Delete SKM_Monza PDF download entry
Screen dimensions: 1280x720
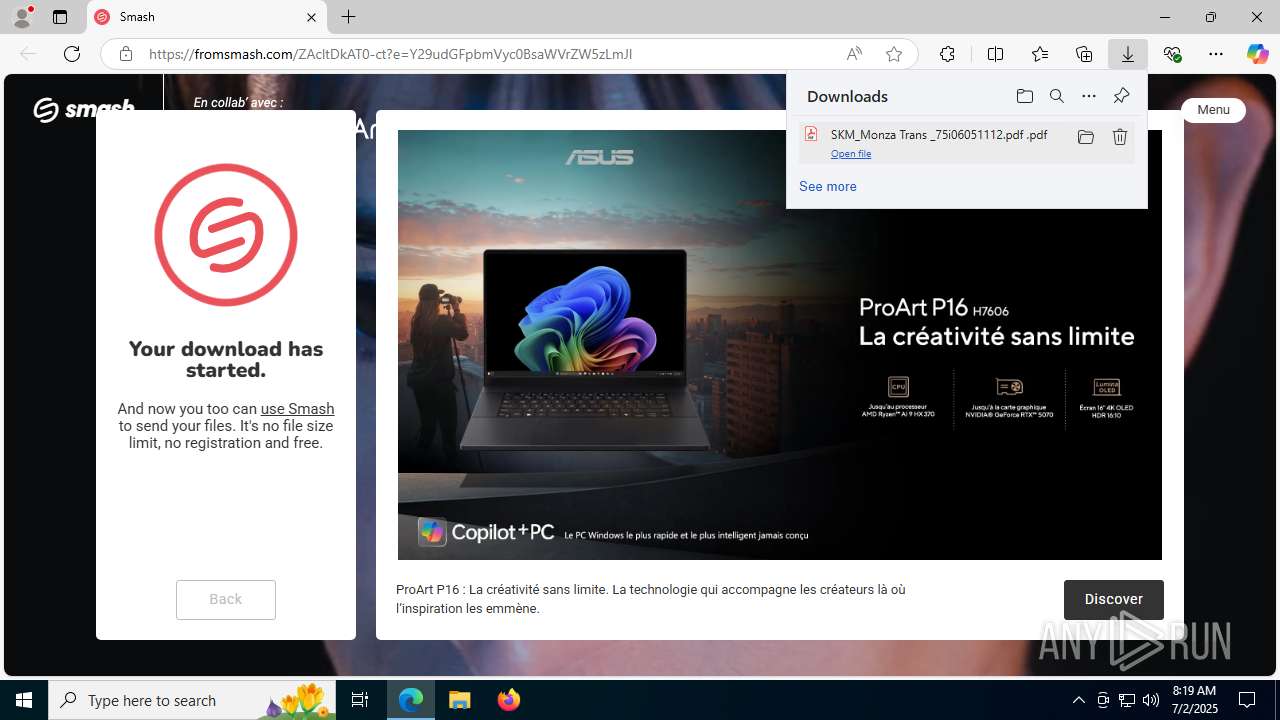click(1120, 137)
